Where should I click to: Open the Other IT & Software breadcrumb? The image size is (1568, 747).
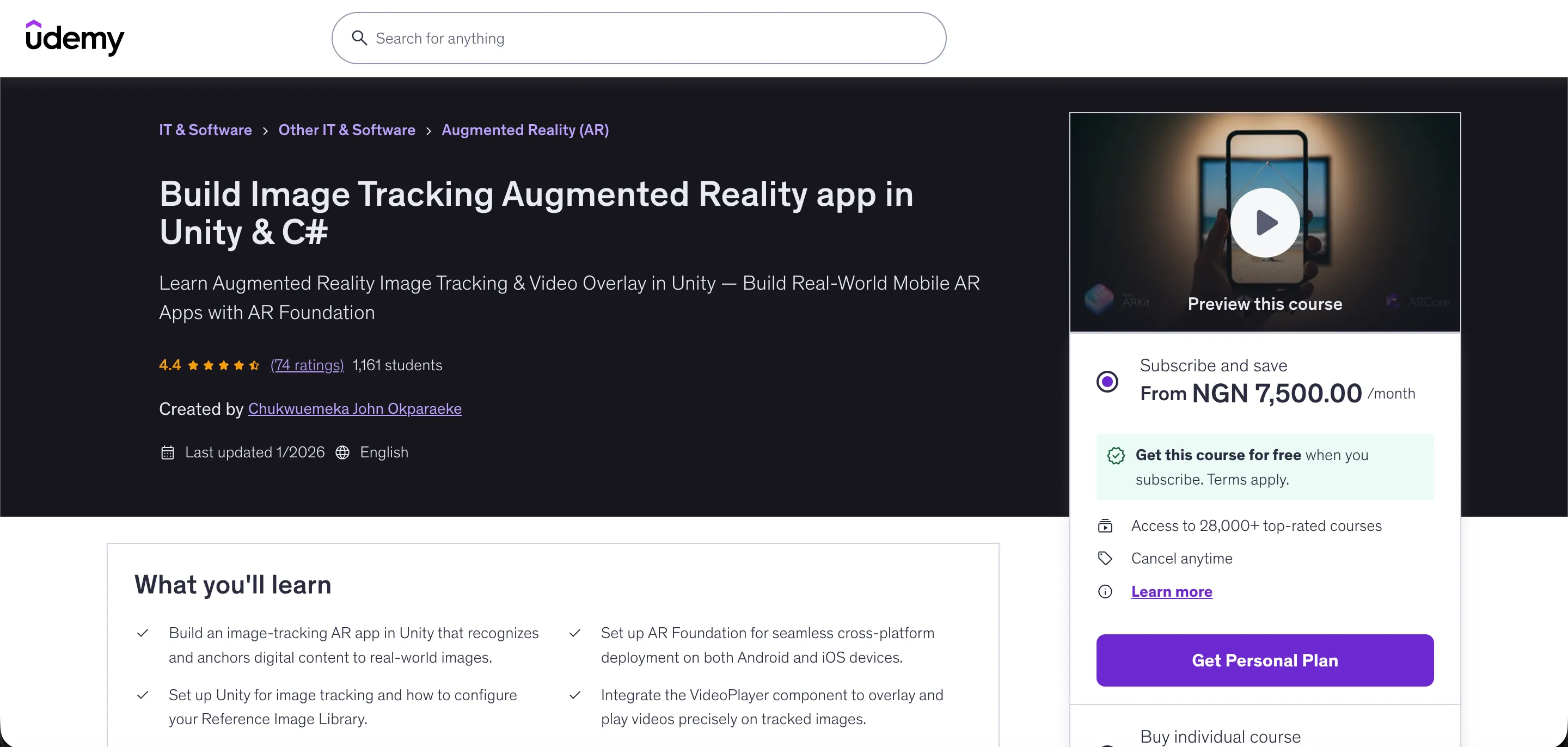click(x=347, y=130)
